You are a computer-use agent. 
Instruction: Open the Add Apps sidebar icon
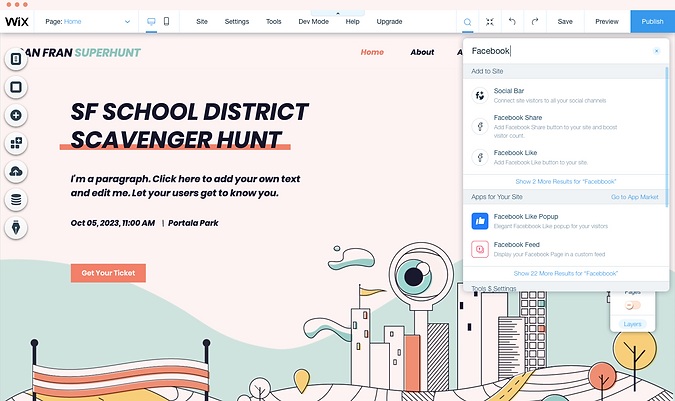click(16, 143)
